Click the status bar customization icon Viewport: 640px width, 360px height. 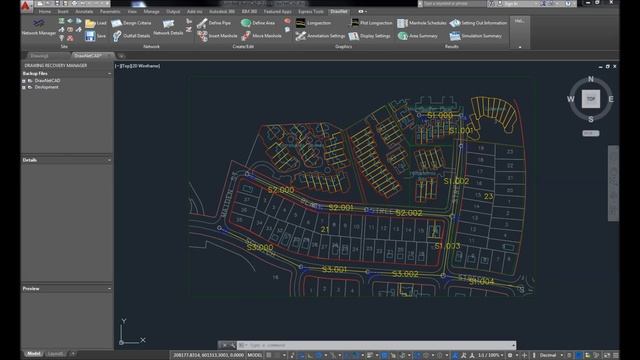pos(616,356)
